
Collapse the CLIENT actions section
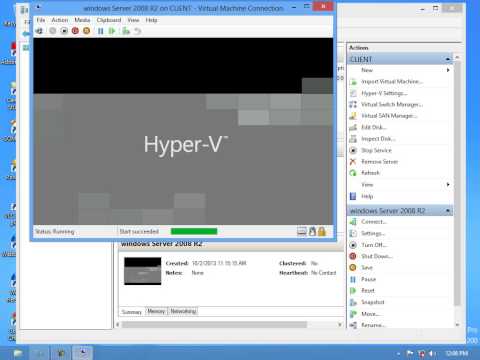coord(448,59)
